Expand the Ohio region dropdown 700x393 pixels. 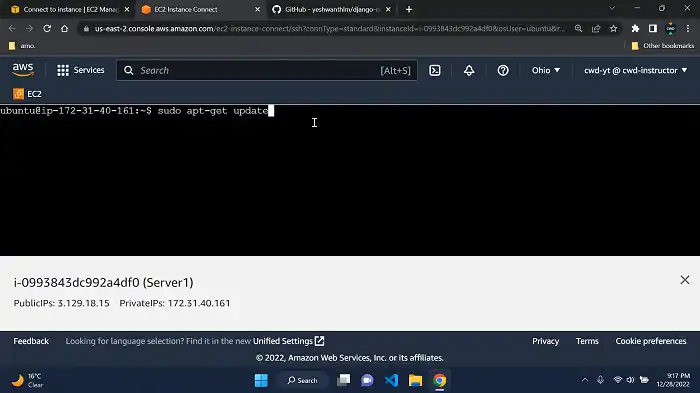point(546,70)
